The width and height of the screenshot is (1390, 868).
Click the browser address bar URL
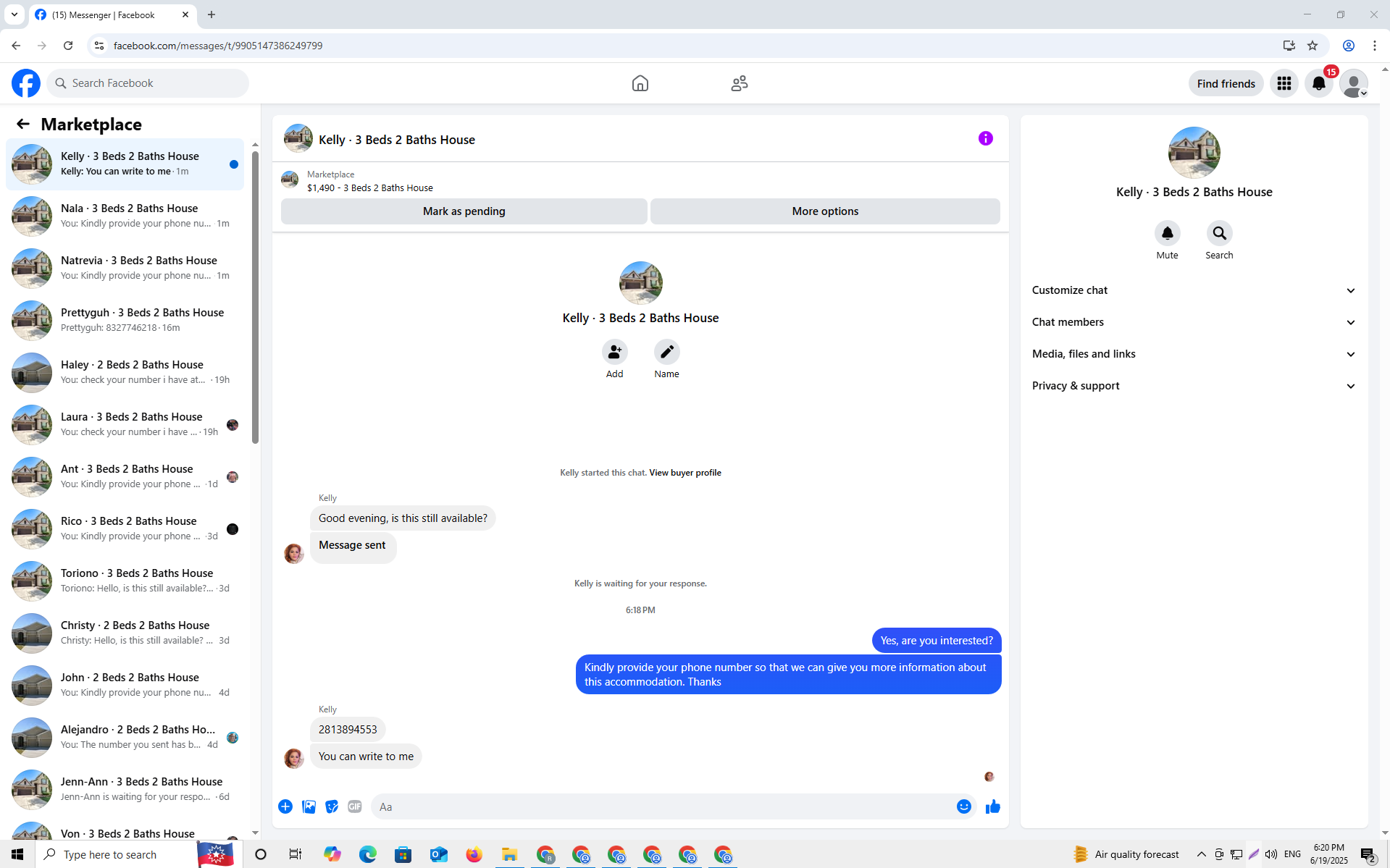point(218,46)
